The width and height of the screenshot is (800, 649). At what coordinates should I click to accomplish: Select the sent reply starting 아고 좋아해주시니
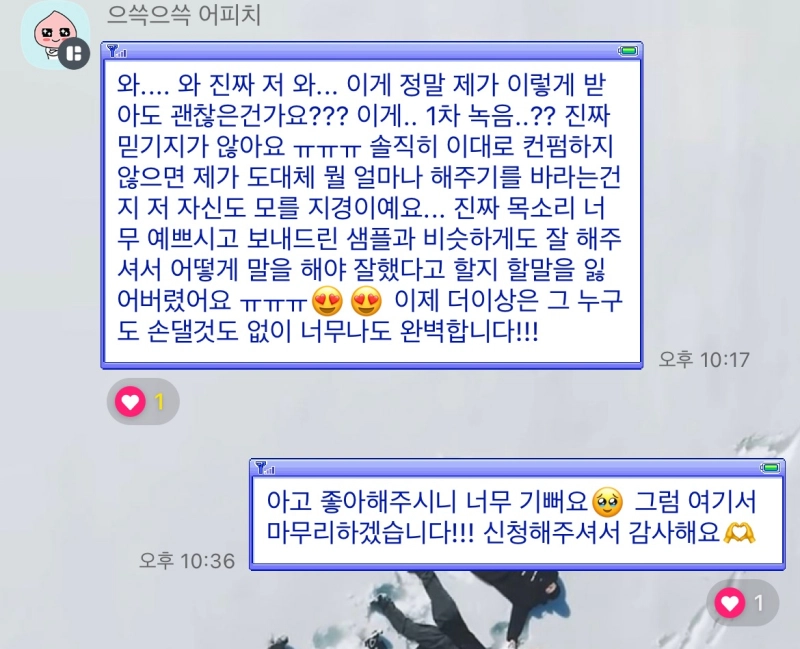click(517, 514)
